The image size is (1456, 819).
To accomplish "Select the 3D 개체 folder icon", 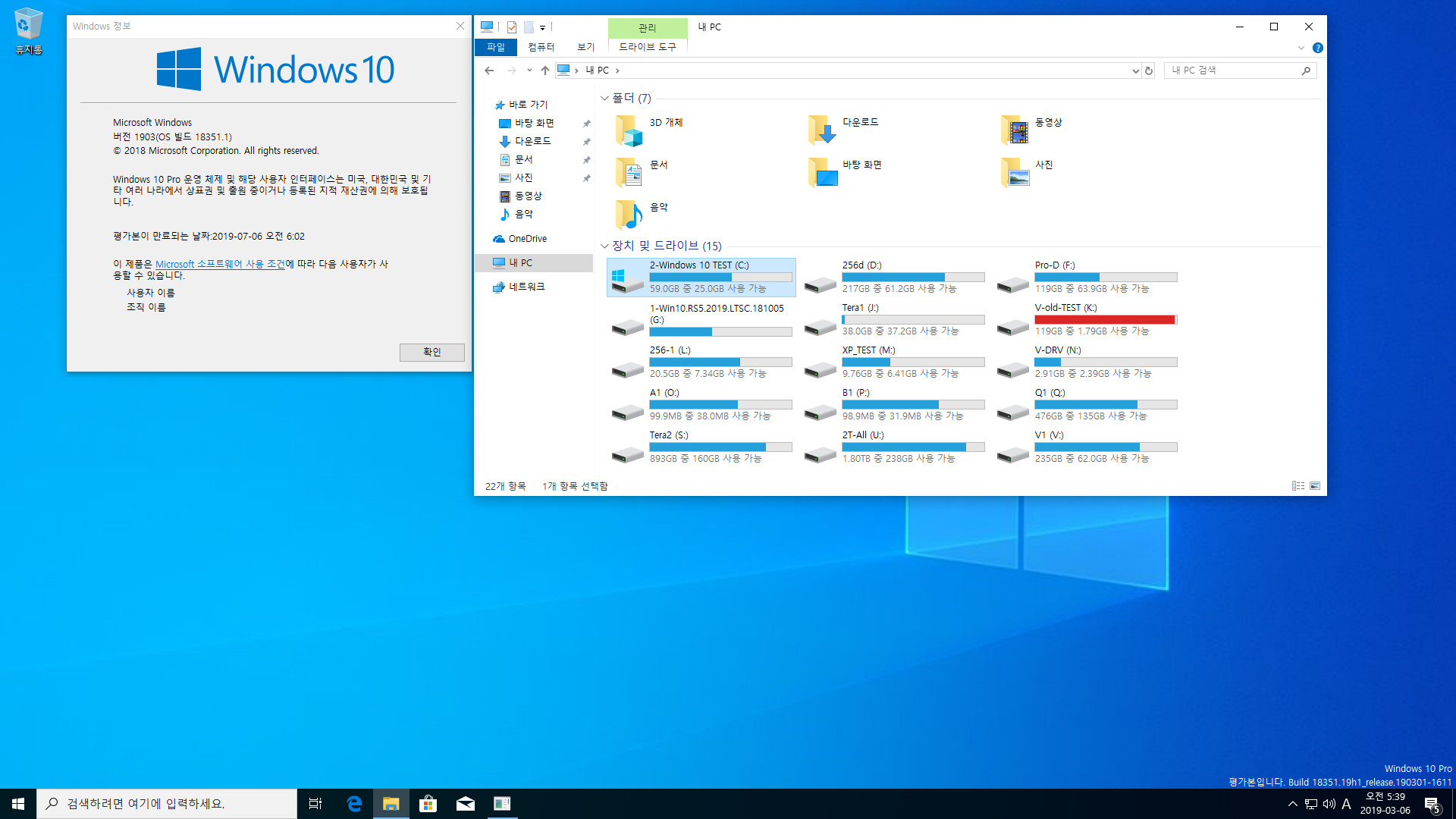I will (x=629, y=130).
